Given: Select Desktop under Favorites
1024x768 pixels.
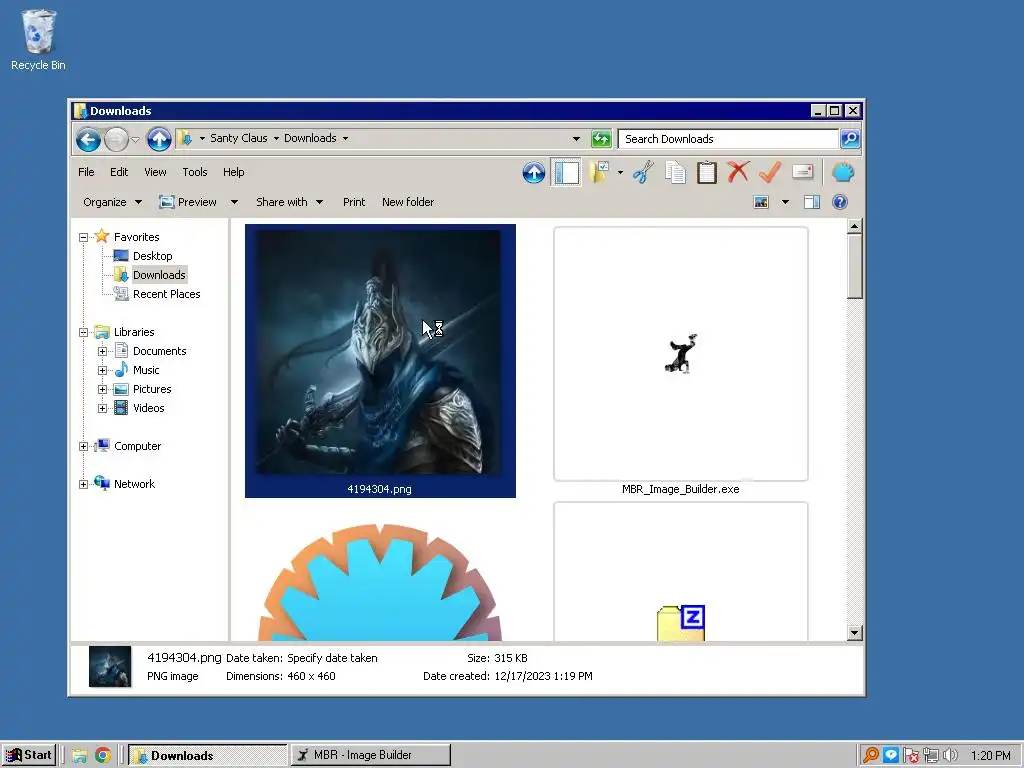Looking at the screenshot, I should coord(152,256).
